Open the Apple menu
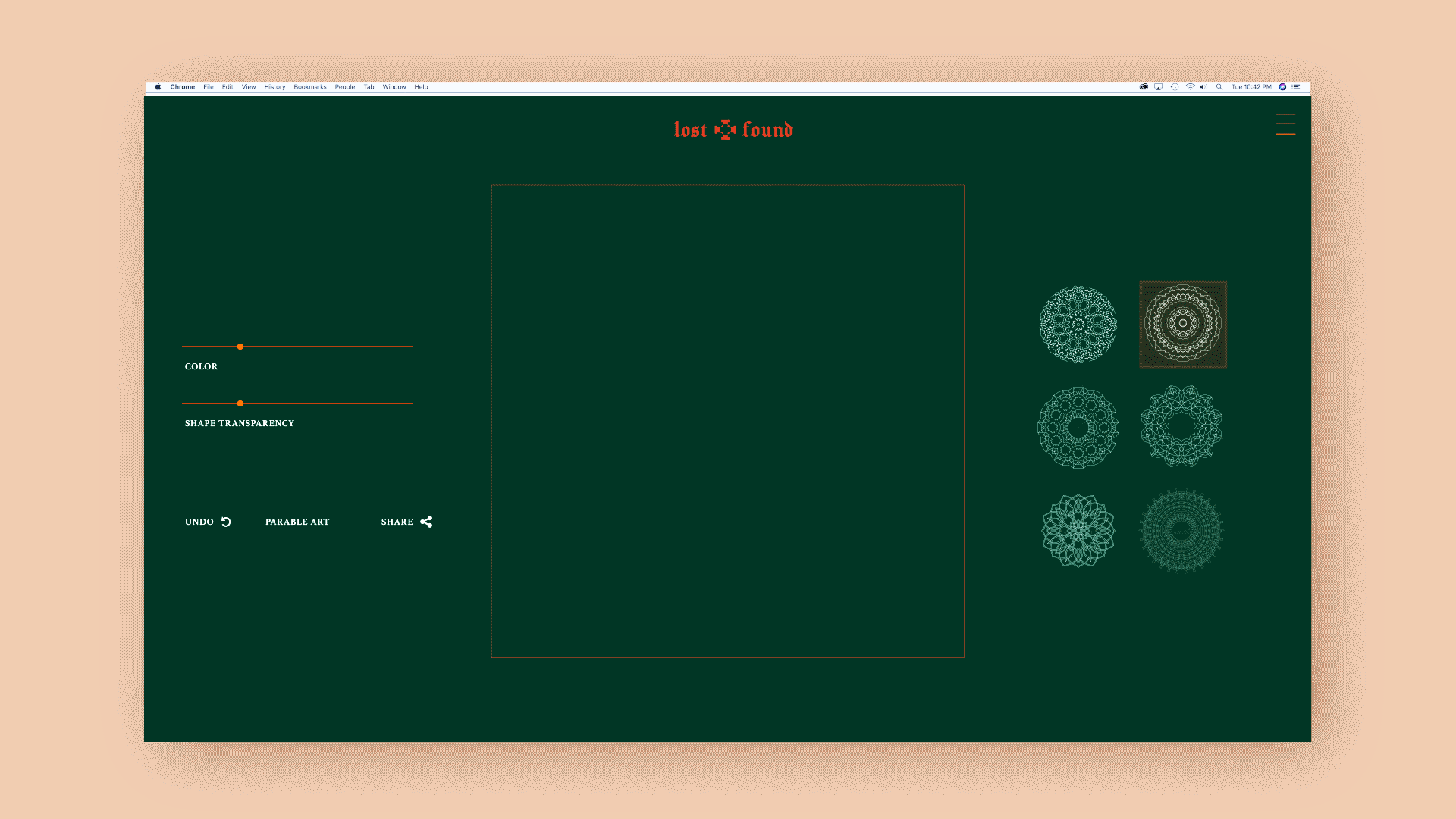The image size is (1456, 819). (158, 87)
